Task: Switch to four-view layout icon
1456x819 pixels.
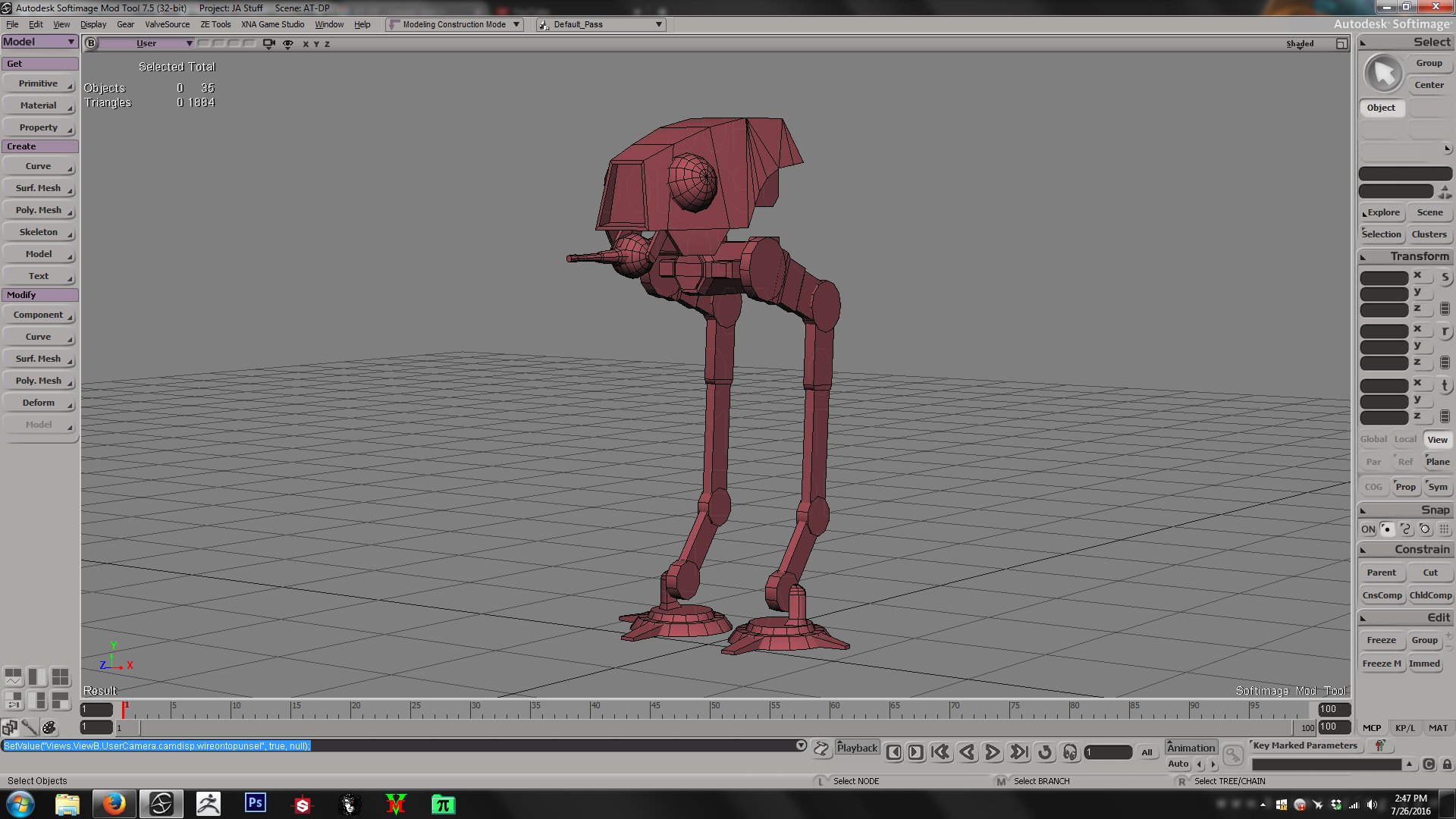Action: tap(61, 676)
